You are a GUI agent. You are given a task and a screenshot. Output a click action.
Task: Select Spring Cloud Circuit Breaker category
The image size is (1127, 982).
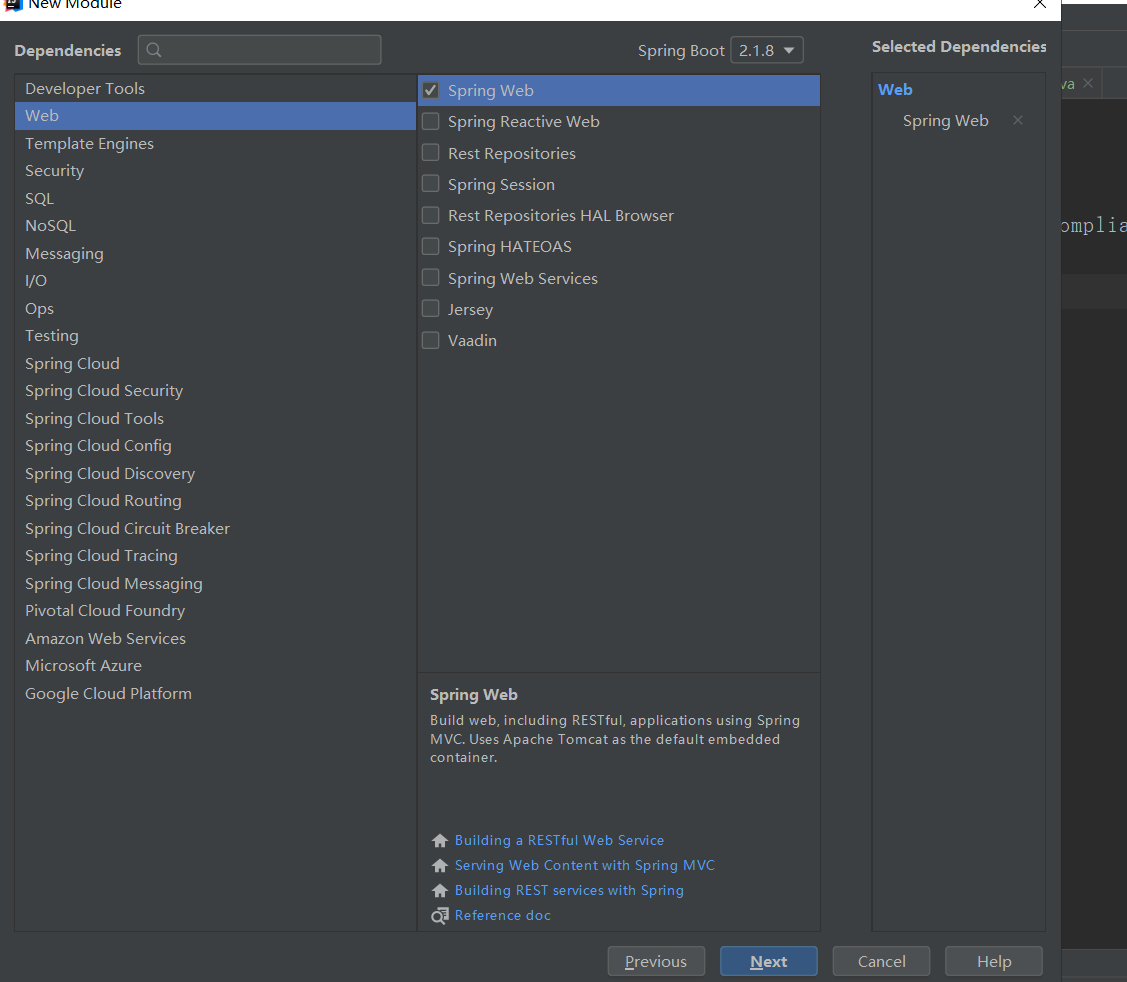[x=215, y=528]
